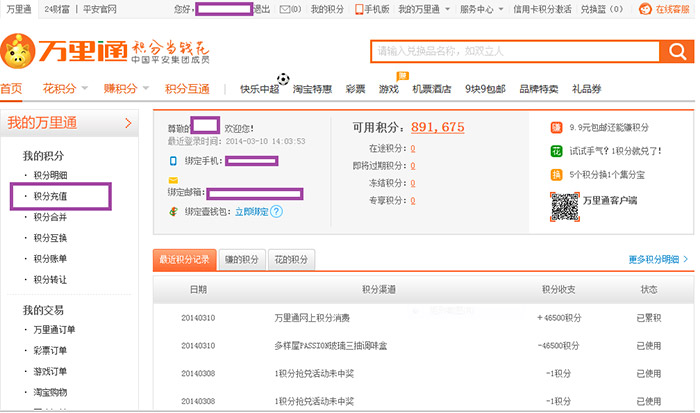Open 游戏订单 in the sidebar
Viewport: 700px width, 413px height.
[x=50, y=371]
